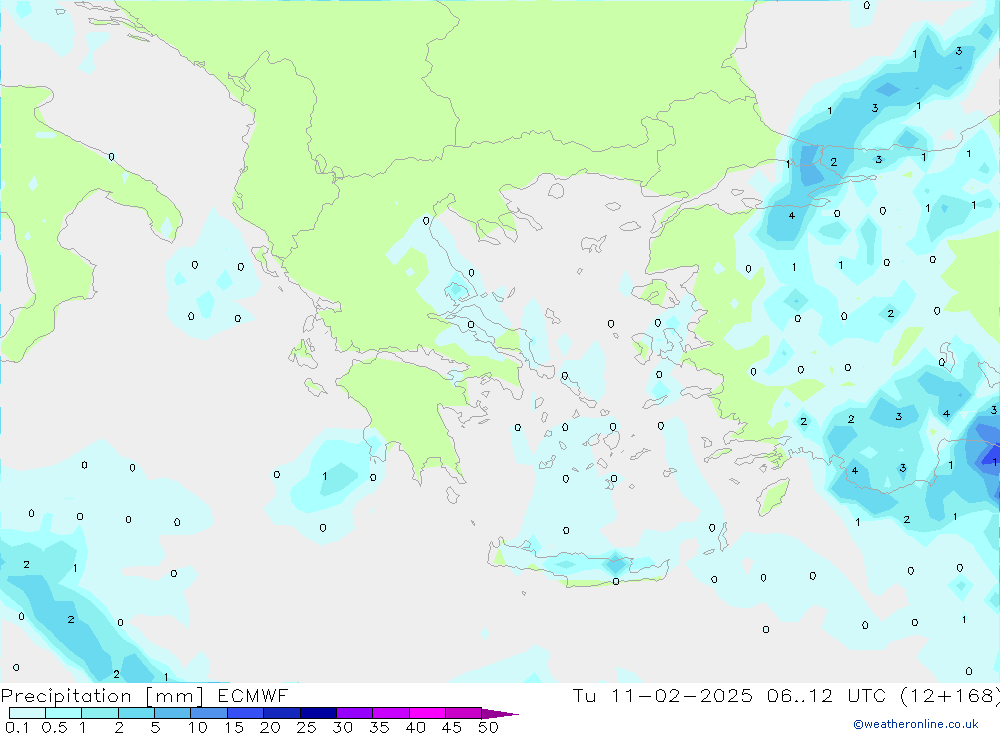Select the '40' legend scale label
This screenshot has height=733, width=1000.
pyautogui.click(x=415, y=727)
